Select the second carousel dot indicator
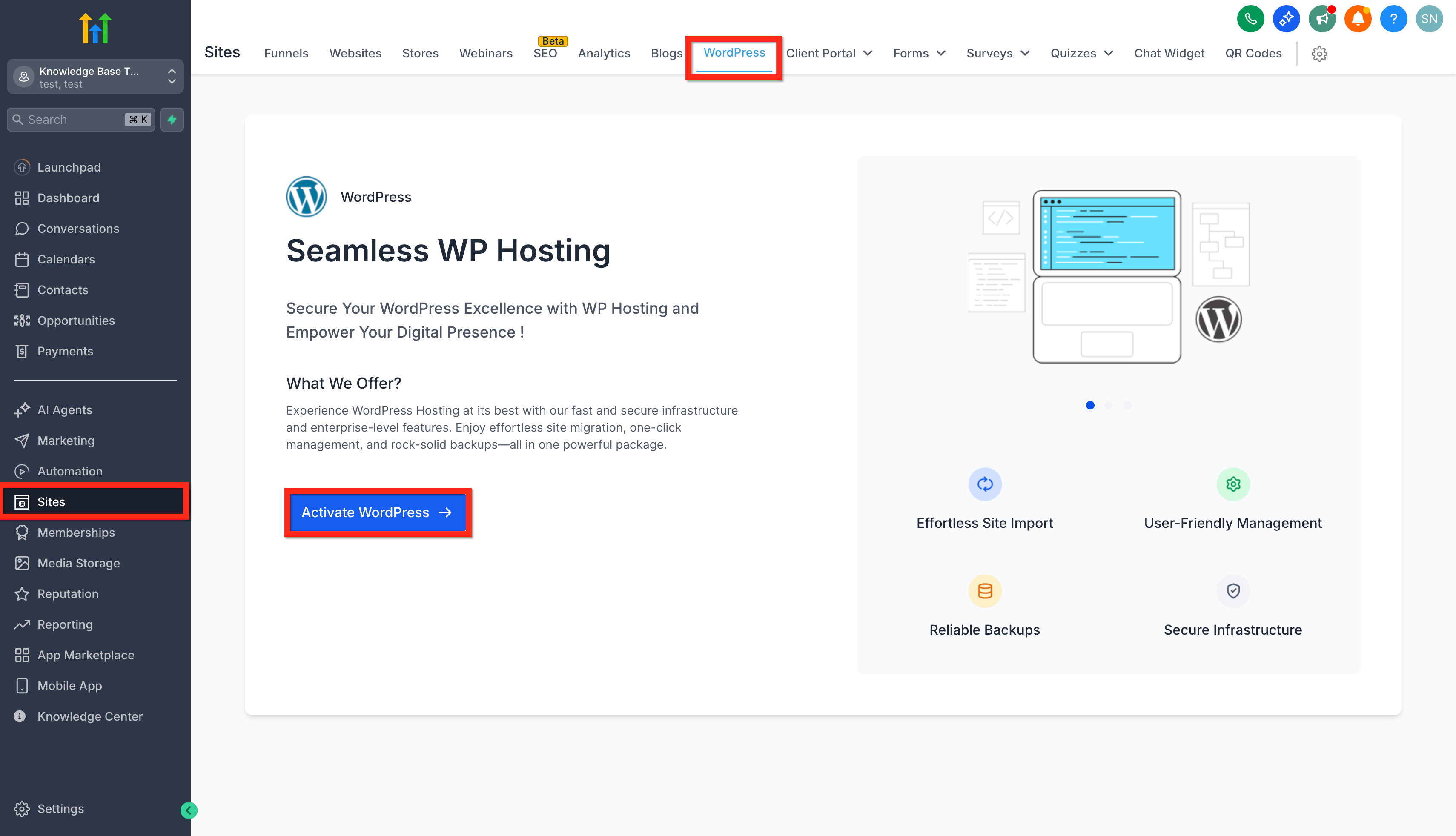The image size is (1456, 836). coord(1109,405)
